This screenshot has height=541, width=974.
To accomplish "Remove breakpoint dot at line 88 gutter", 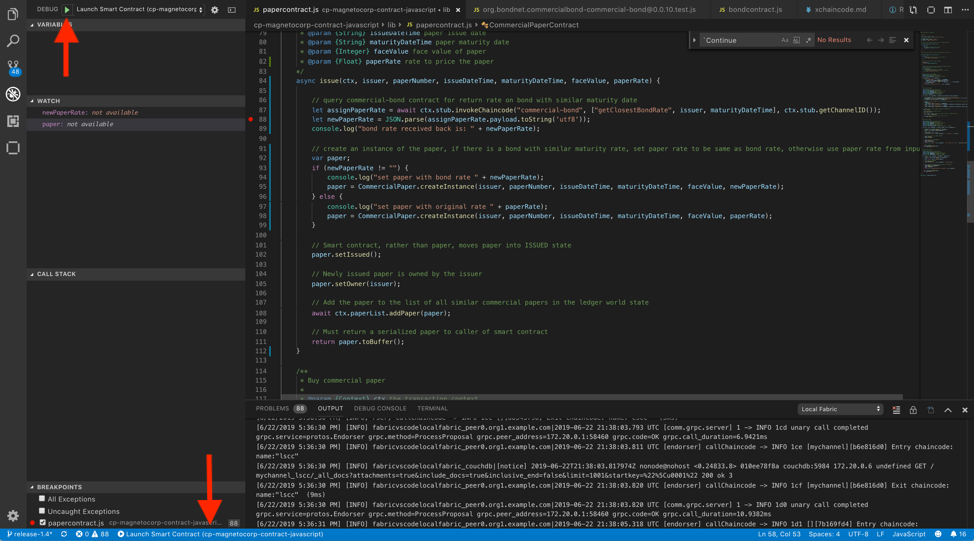I will [251, 119].
